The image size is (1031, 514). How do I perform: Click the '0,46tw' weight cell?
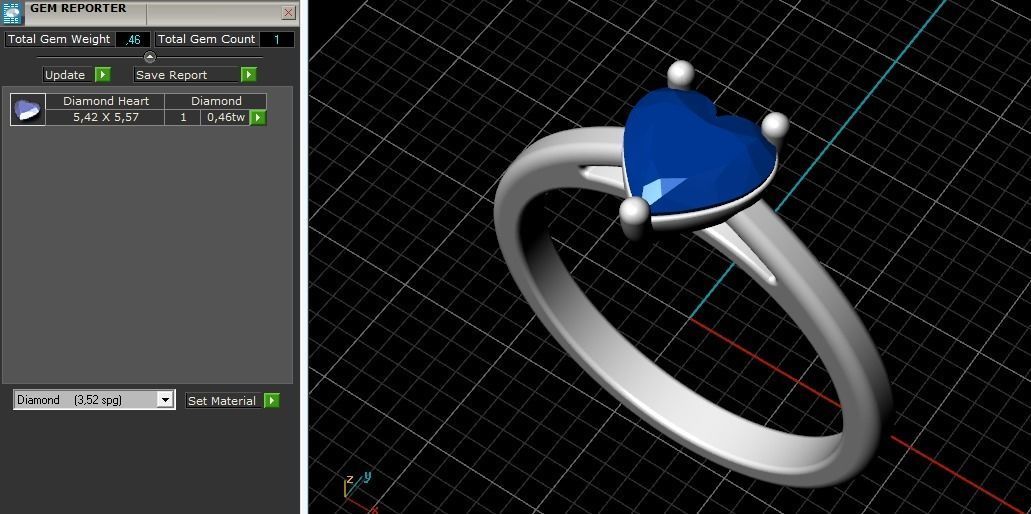[226, 118]
